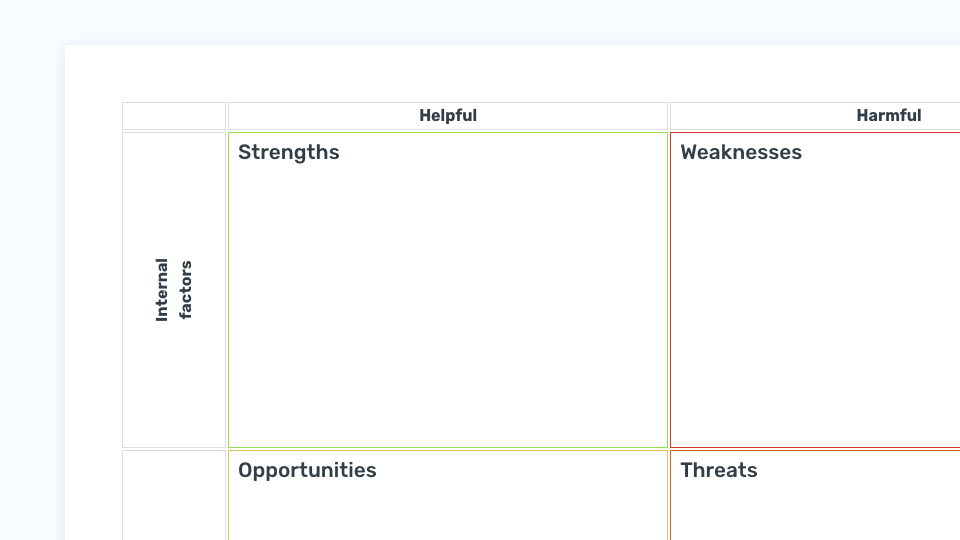Select the "Weaknesses" heading text
This screenshot has width=960, height=540.
tap(741, 152)
